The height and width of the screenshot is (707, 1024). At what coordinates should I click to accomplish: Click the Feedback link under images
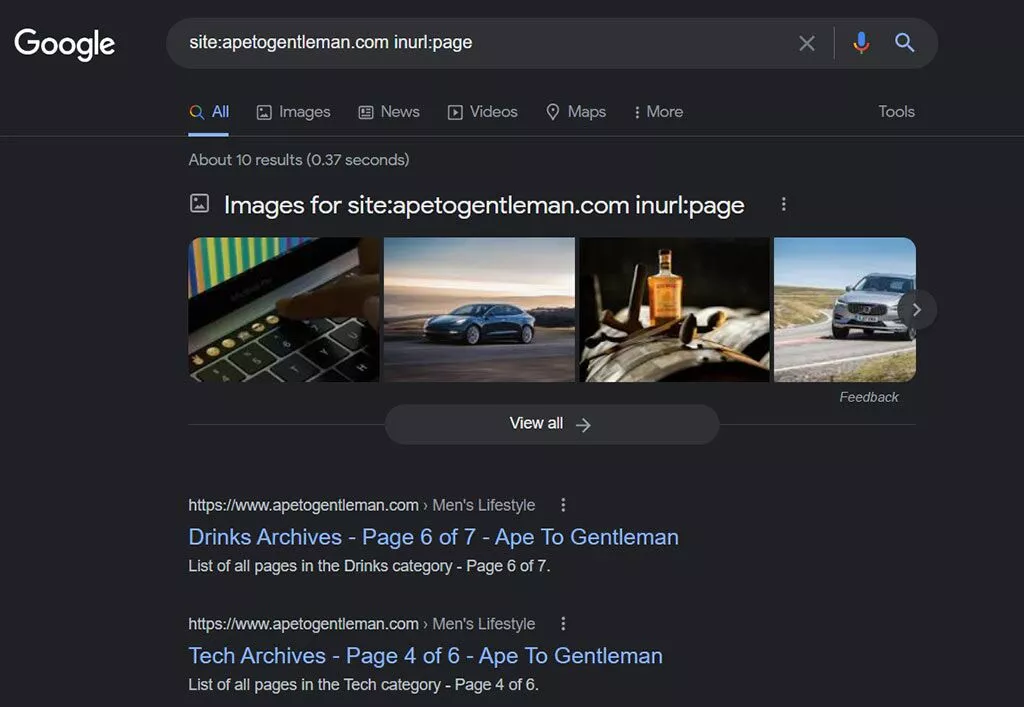[x=869, y=397]
